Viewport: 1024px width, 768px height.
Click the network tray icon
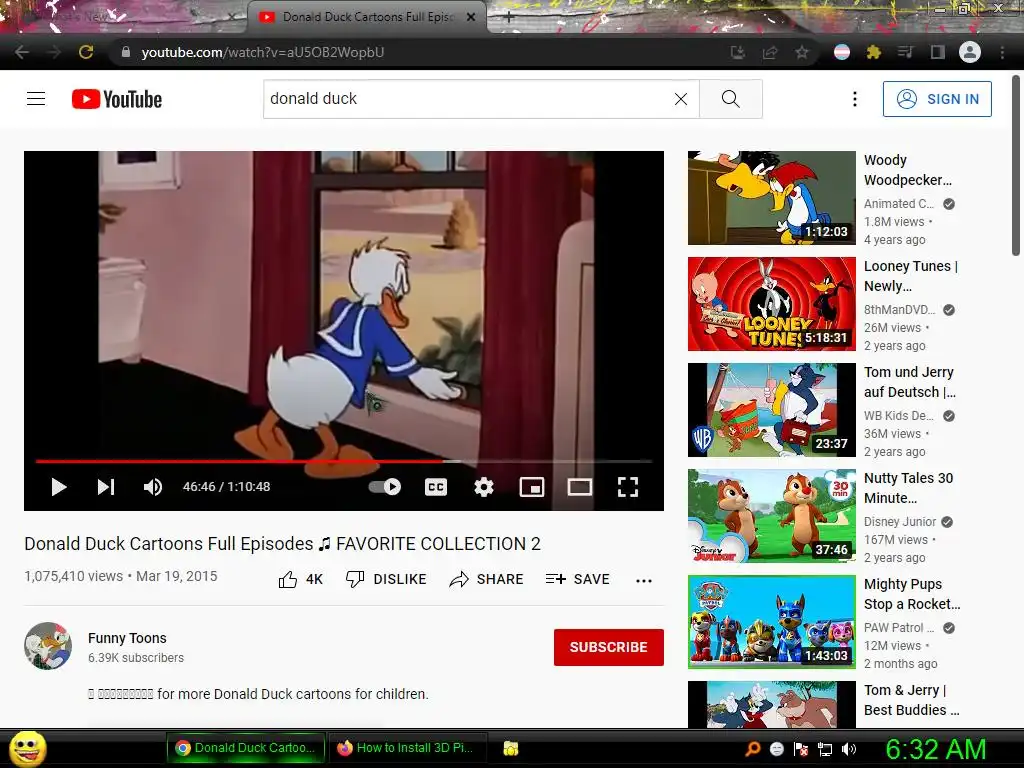tap(825, 750)
